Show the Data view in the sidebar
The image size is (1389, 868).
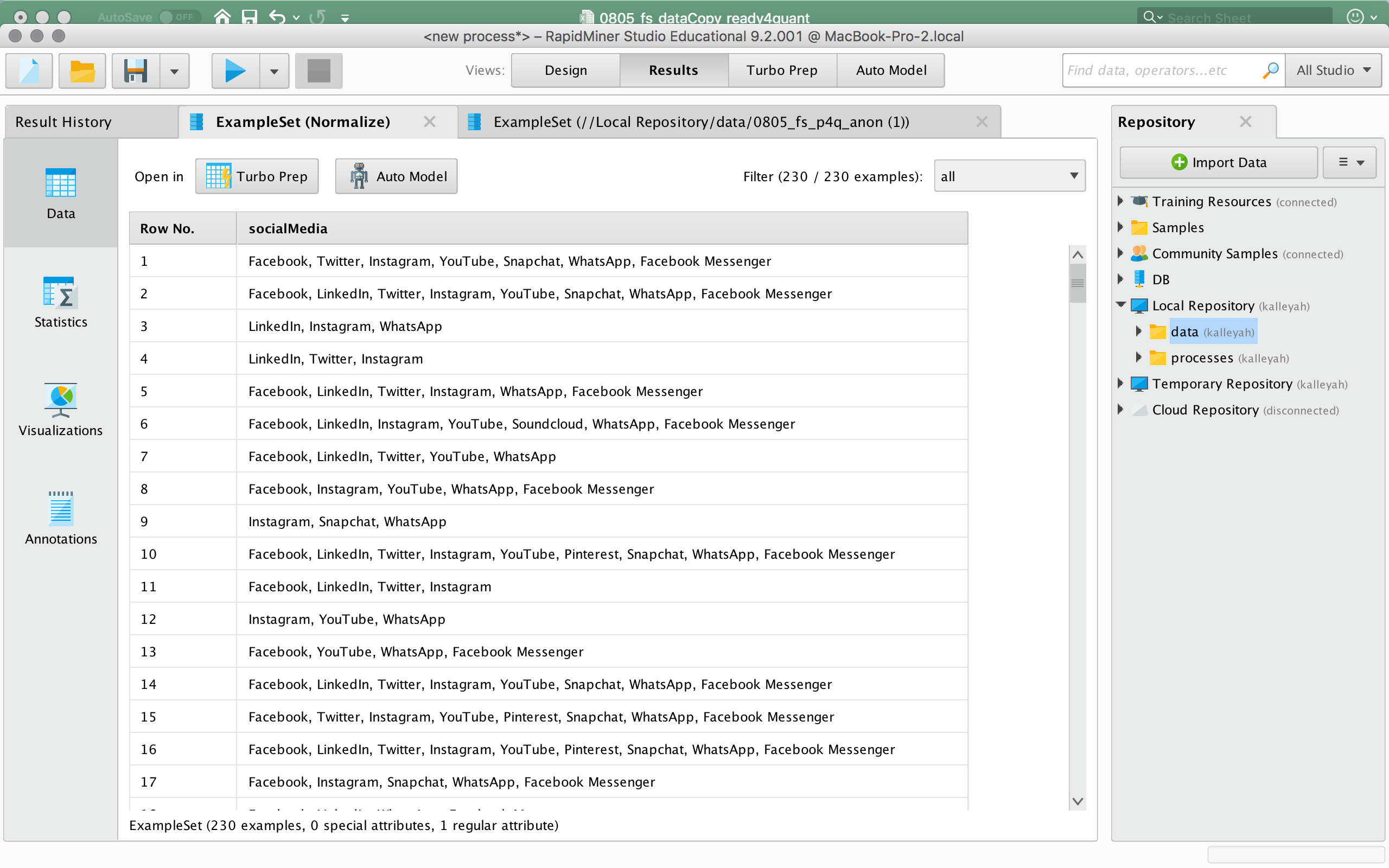[61, 194]
